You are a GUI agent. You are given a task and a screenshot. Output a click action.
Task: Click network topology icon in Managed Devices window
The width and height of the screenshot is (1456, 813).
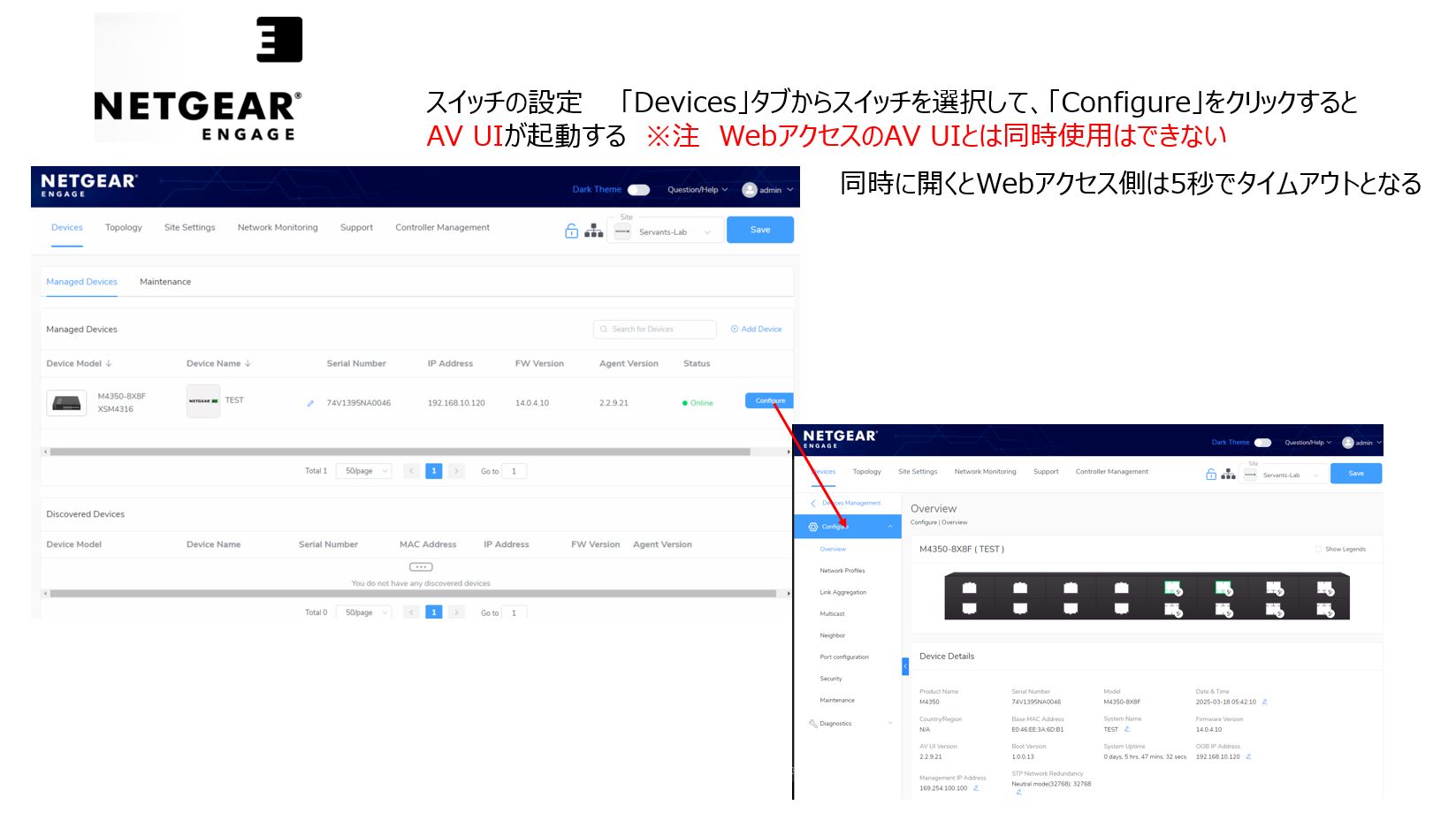coord(594,231)
